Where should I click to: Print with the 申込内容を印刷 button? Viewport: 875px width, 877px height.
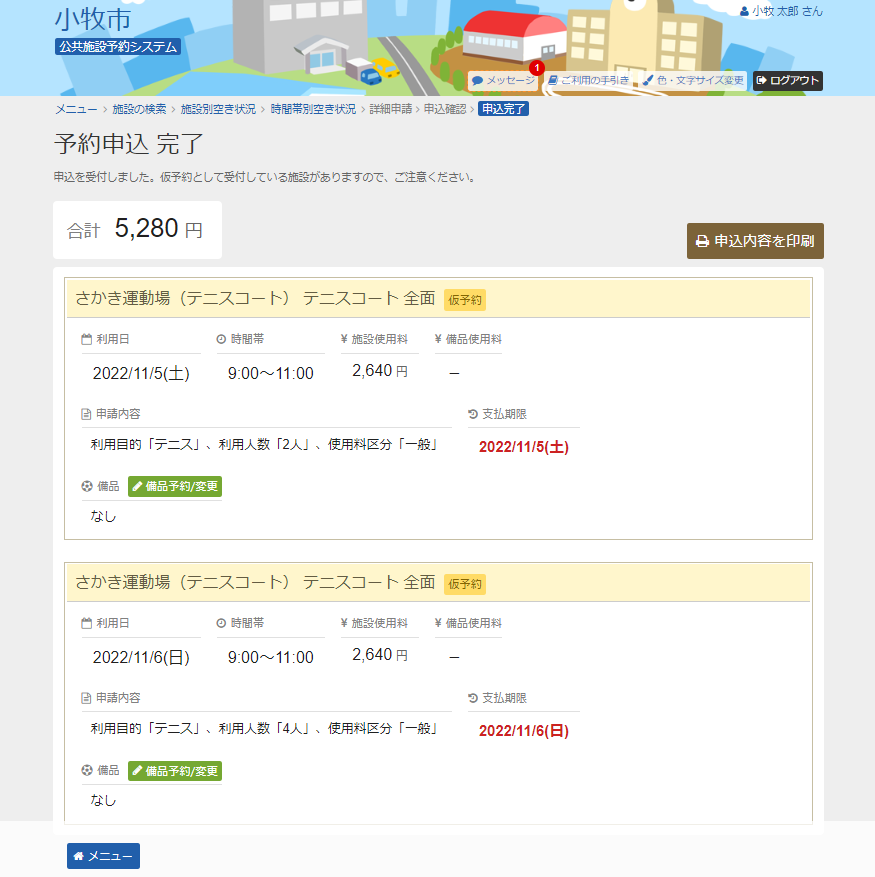point(755,241)
